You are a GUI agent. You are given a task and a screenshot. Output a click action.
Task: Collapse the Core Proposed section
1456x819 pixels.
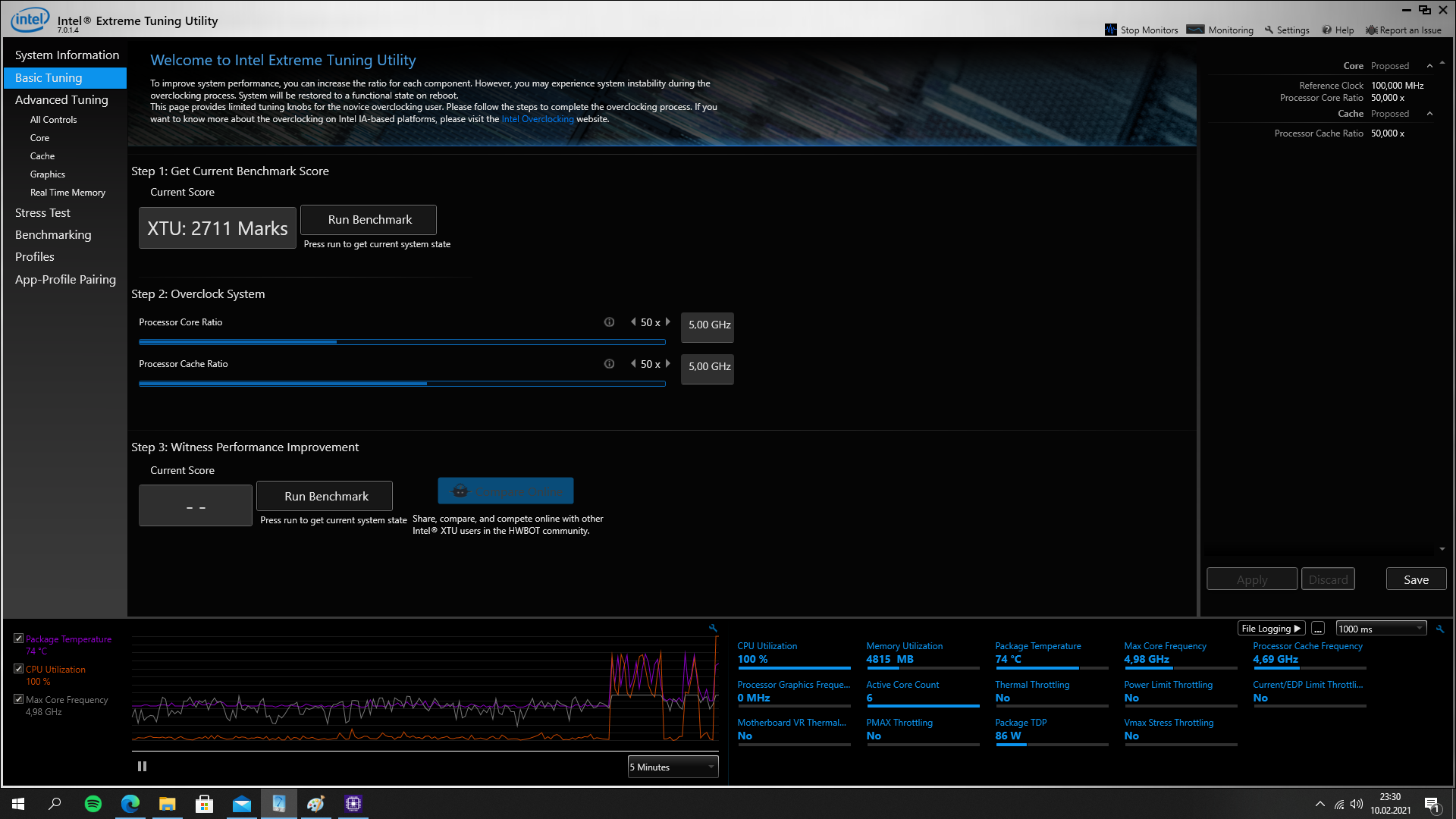pos(1429,66)
